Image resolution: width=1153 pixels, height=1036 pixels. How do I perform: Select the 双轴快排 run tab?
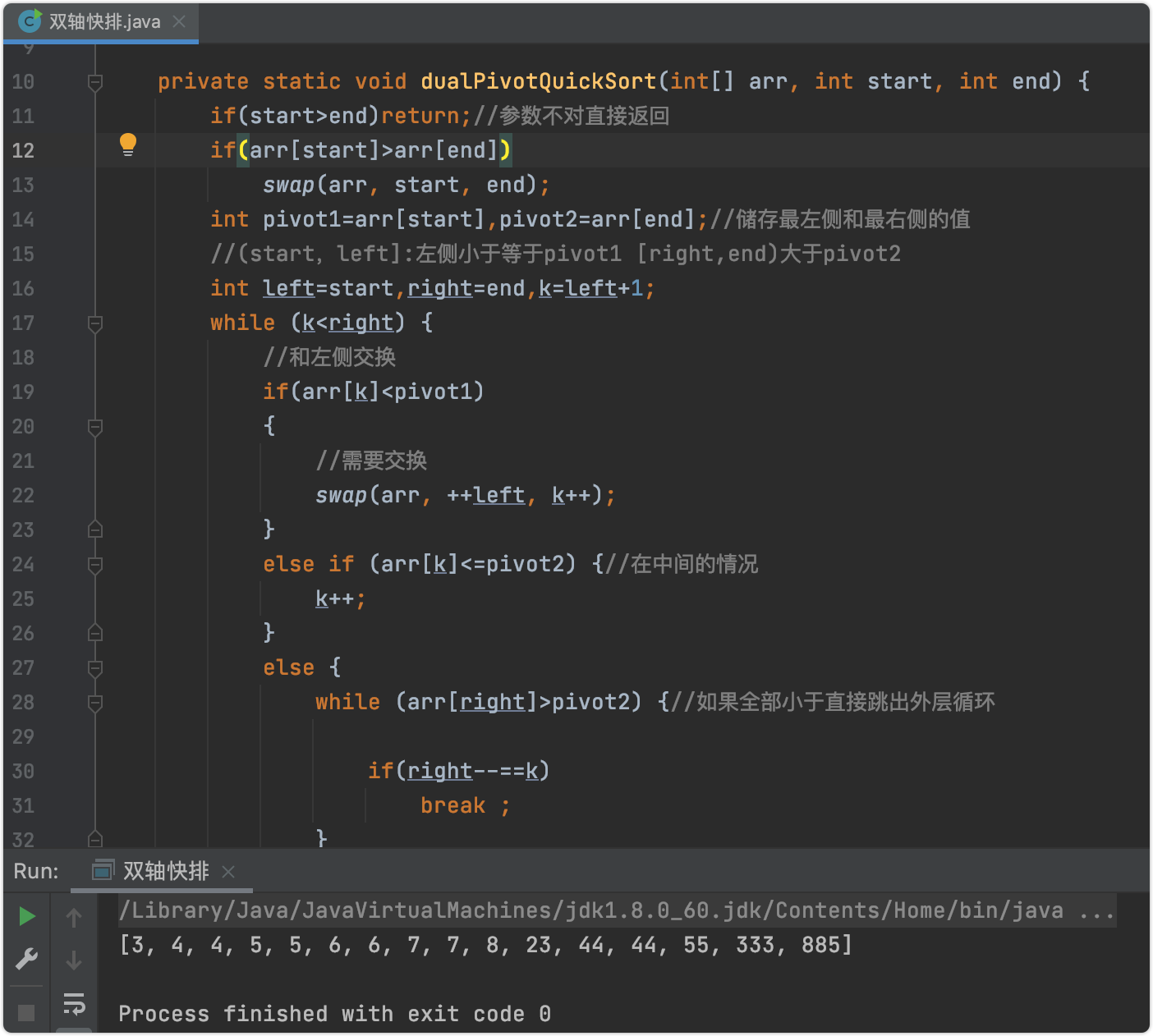click(162, 871)
